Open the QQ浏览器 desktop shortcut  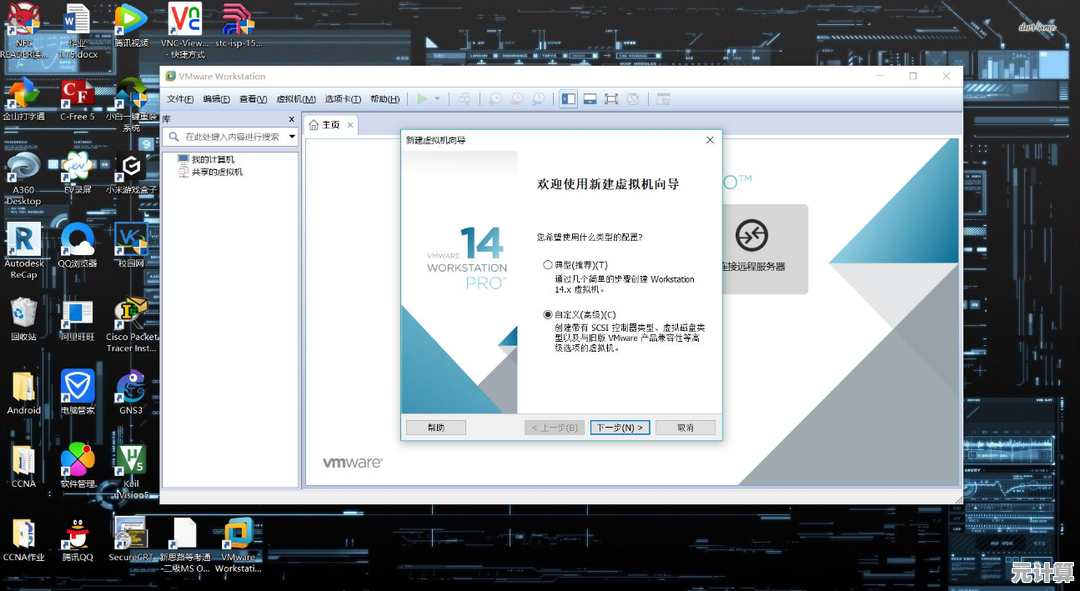[77, 246]
